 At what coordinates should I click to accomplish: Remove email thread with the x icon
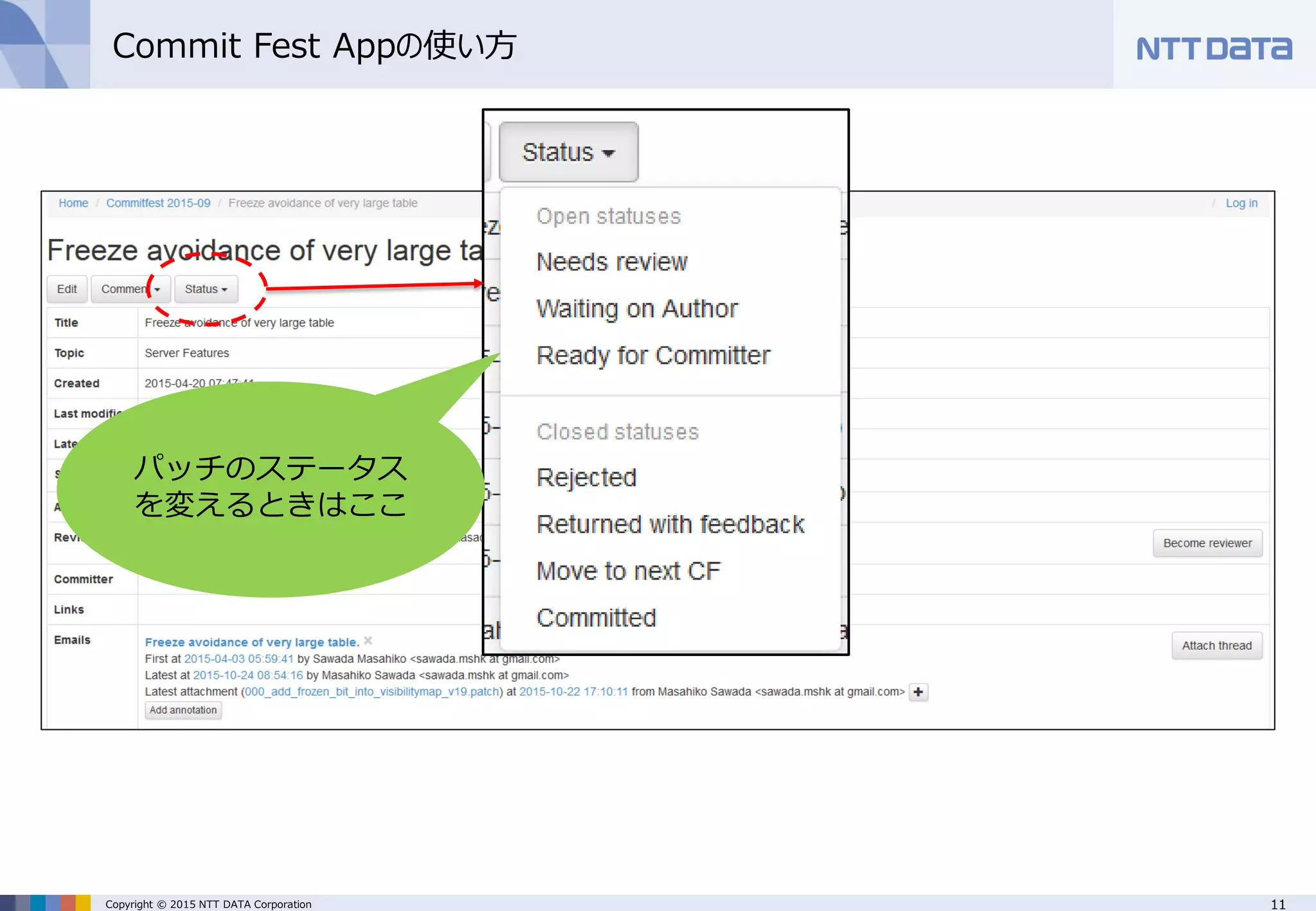[368, 641]
